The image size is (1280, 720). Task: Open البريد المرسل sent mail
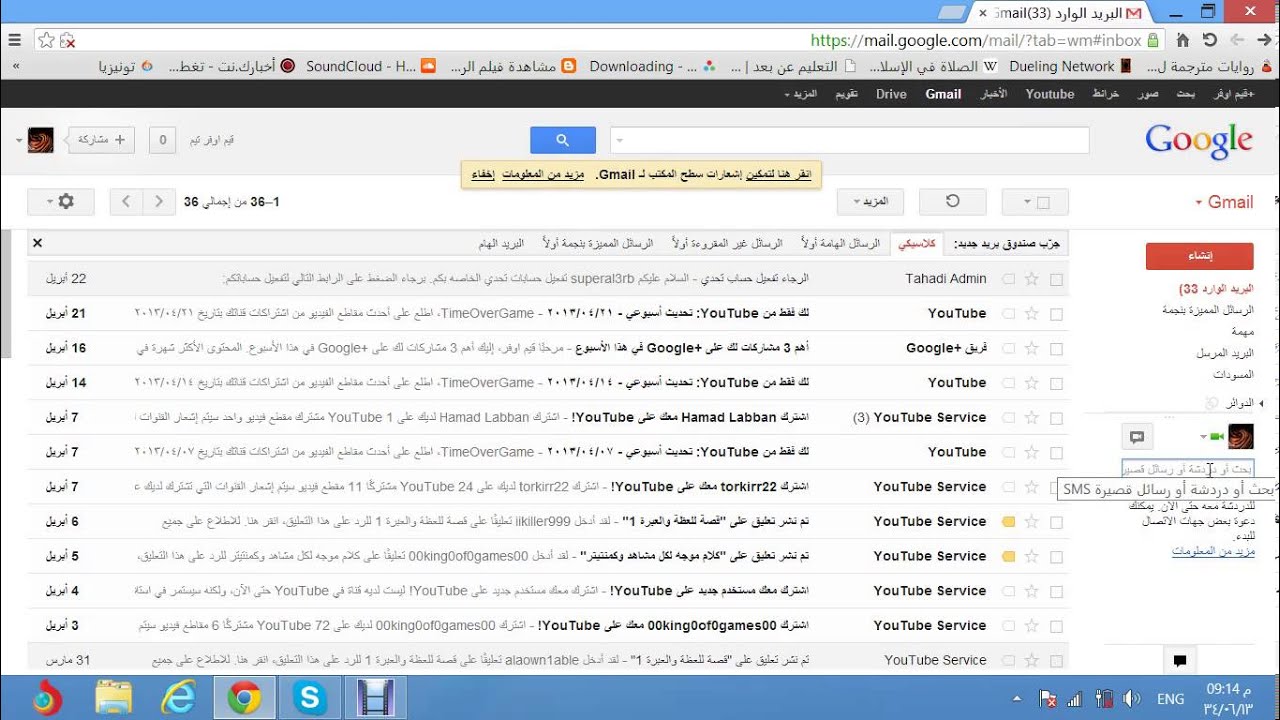(1225, 353)
